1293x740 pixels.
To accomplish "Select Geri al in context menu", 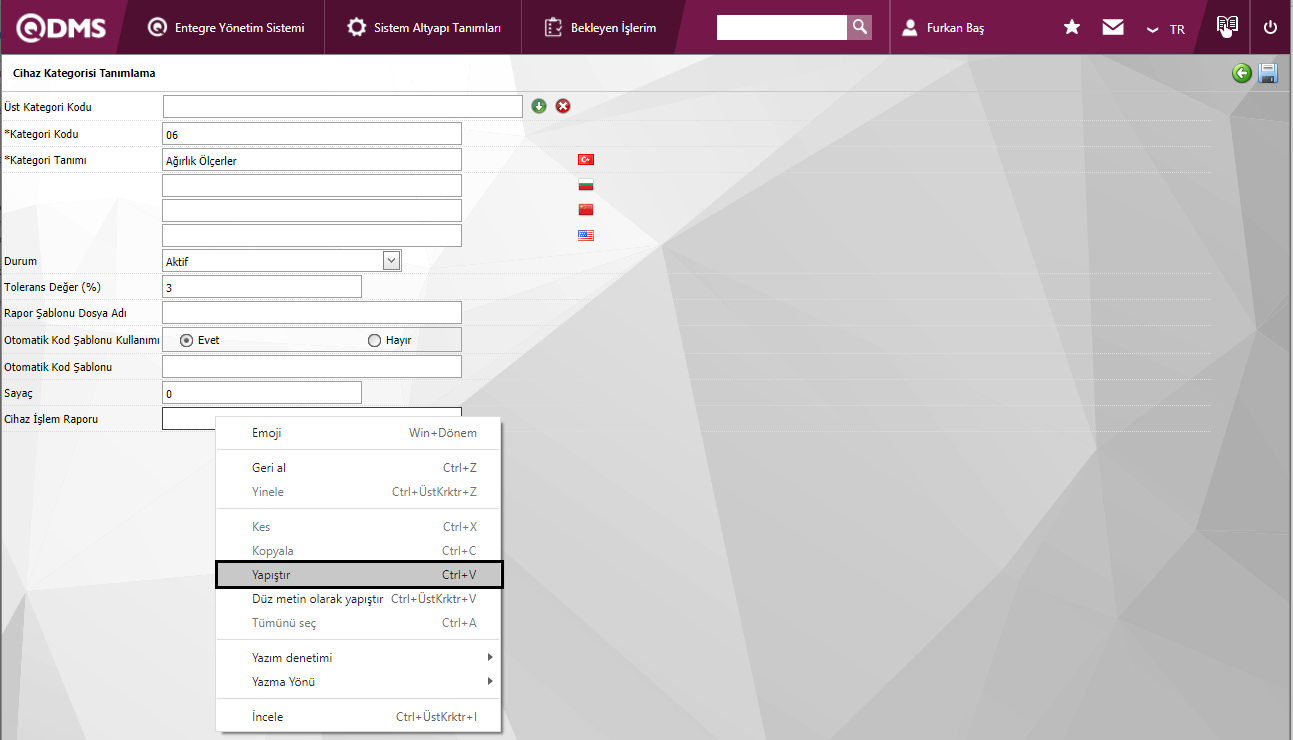I will 359,468.
